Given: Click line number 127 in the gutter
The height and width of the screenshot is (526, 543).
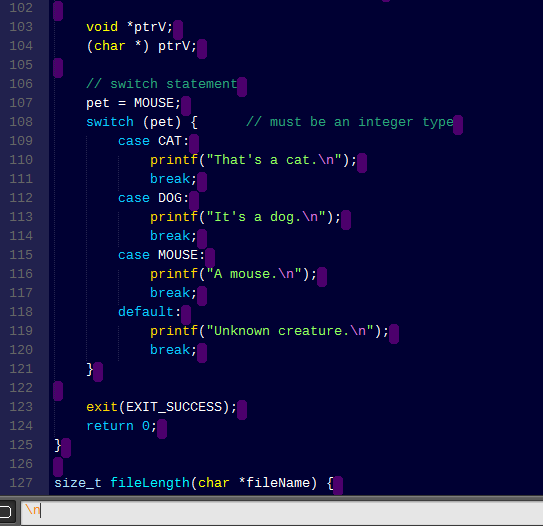Looking at the screenshot, I should coord(21,482).
